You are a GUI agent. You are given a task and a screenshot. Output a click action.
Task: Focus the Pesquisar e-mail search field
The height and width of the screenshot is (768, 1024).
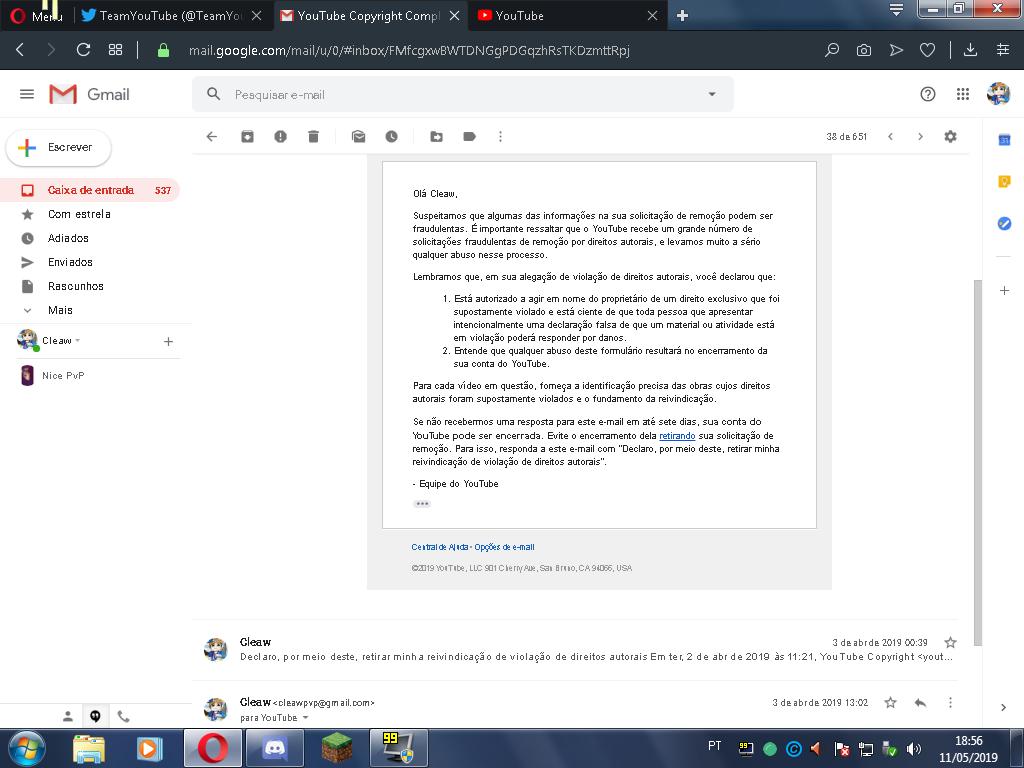pos(462,95)
